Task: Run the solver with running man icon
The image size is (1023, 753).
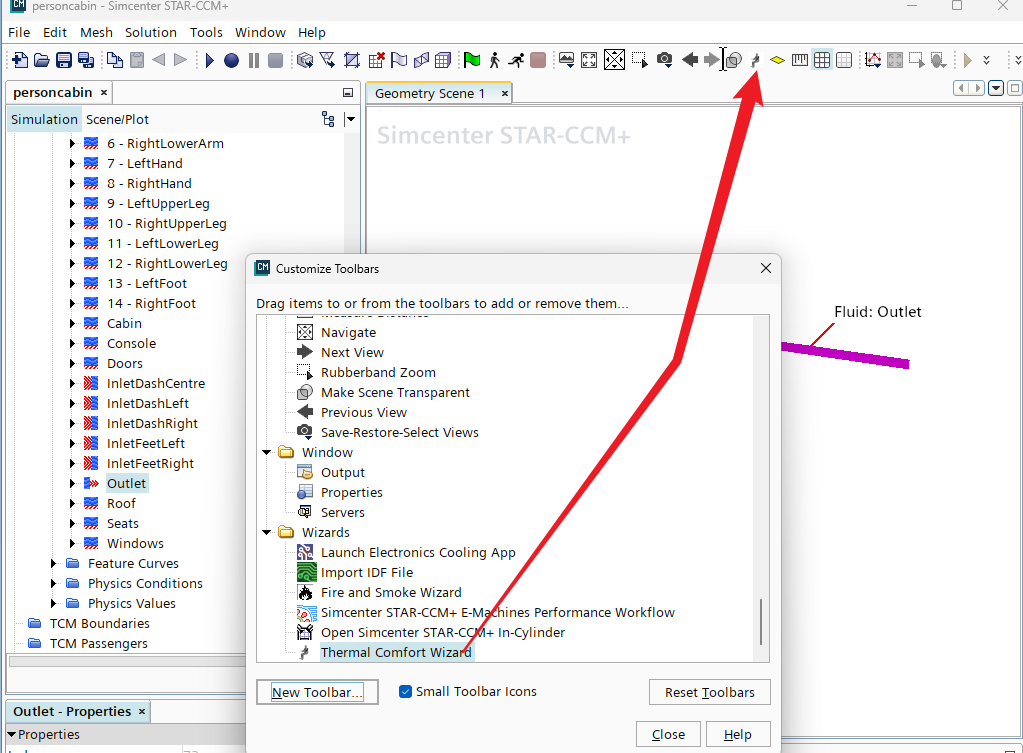Action: pyautogui.click(x=516, y=60)
